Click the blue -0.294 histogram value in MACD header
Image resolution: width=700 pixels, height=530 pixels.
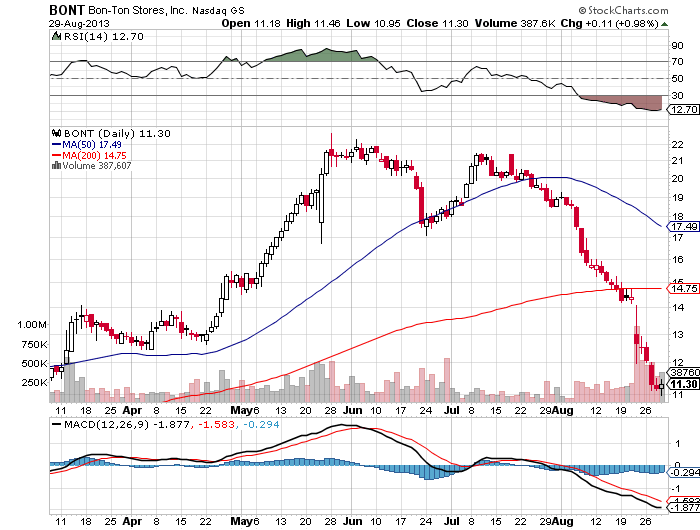[261, 425]
